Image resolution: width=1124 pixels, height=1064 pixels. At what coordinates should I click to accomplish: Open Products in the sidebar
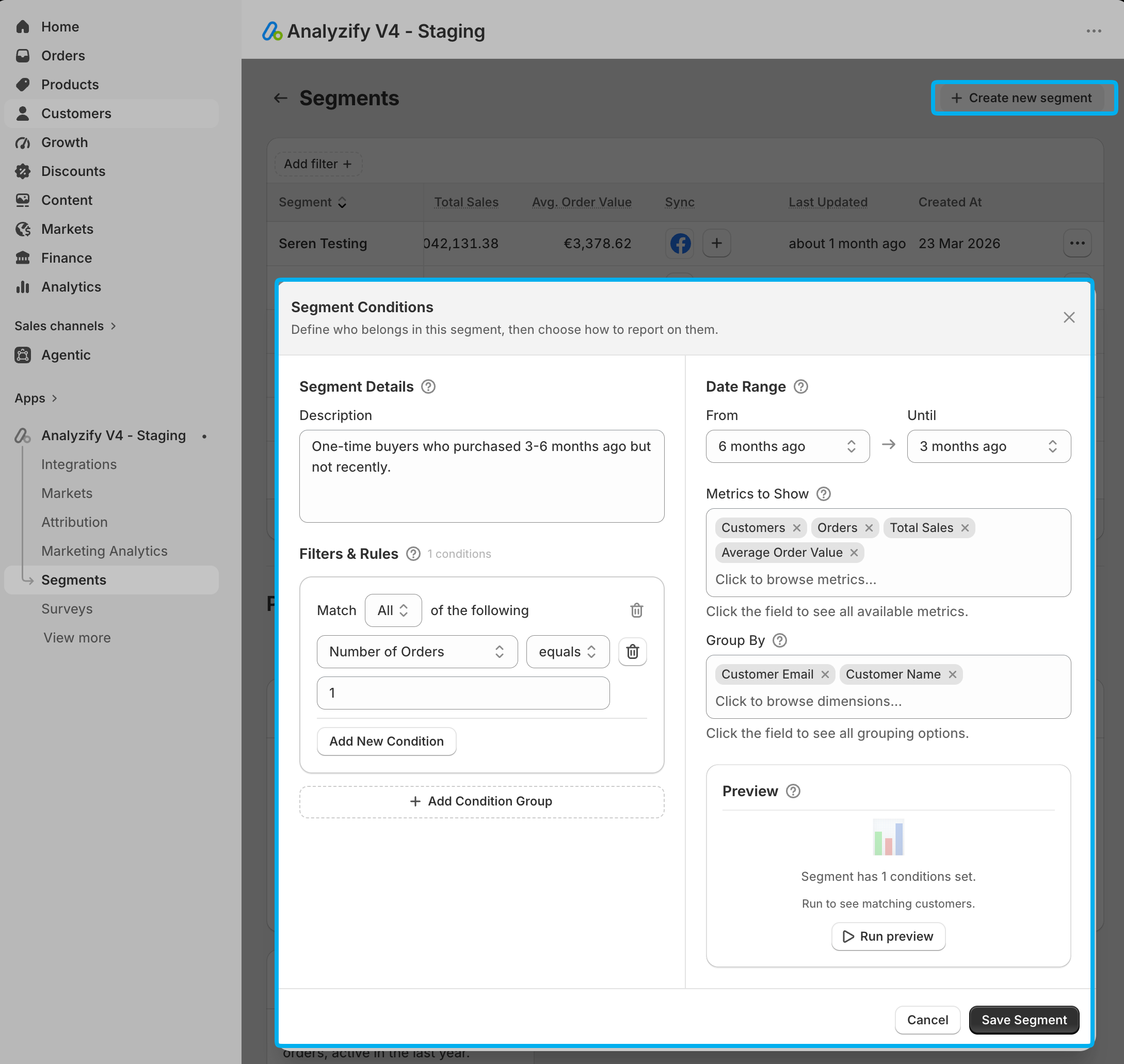[70, 85]
